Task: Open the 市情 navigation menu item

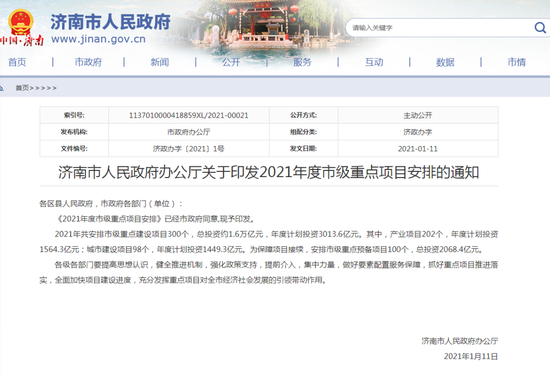Action: point(517,62)
